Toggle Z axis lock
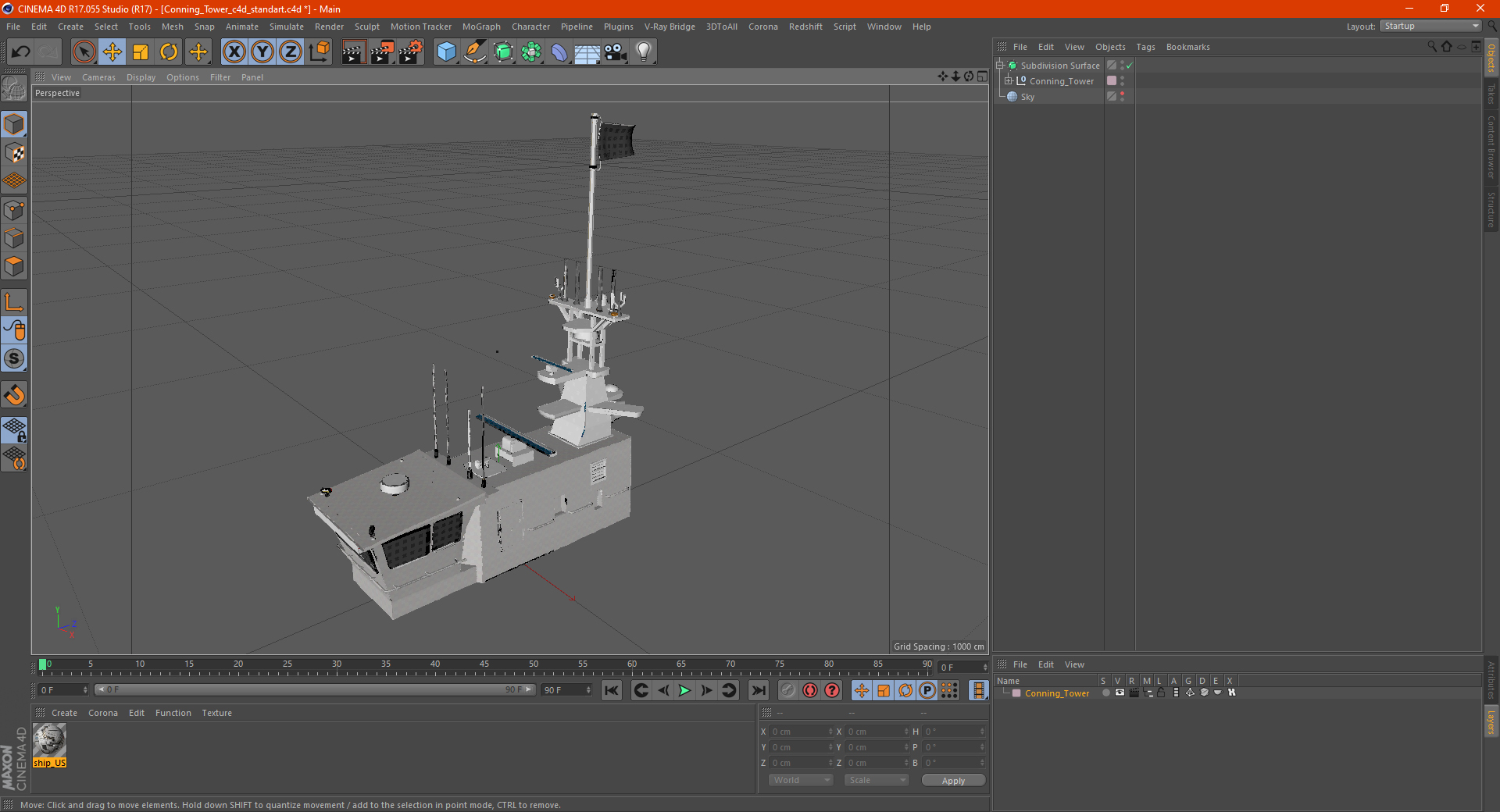The height and width of the screenshot is (812, 1500). point(291,52)
